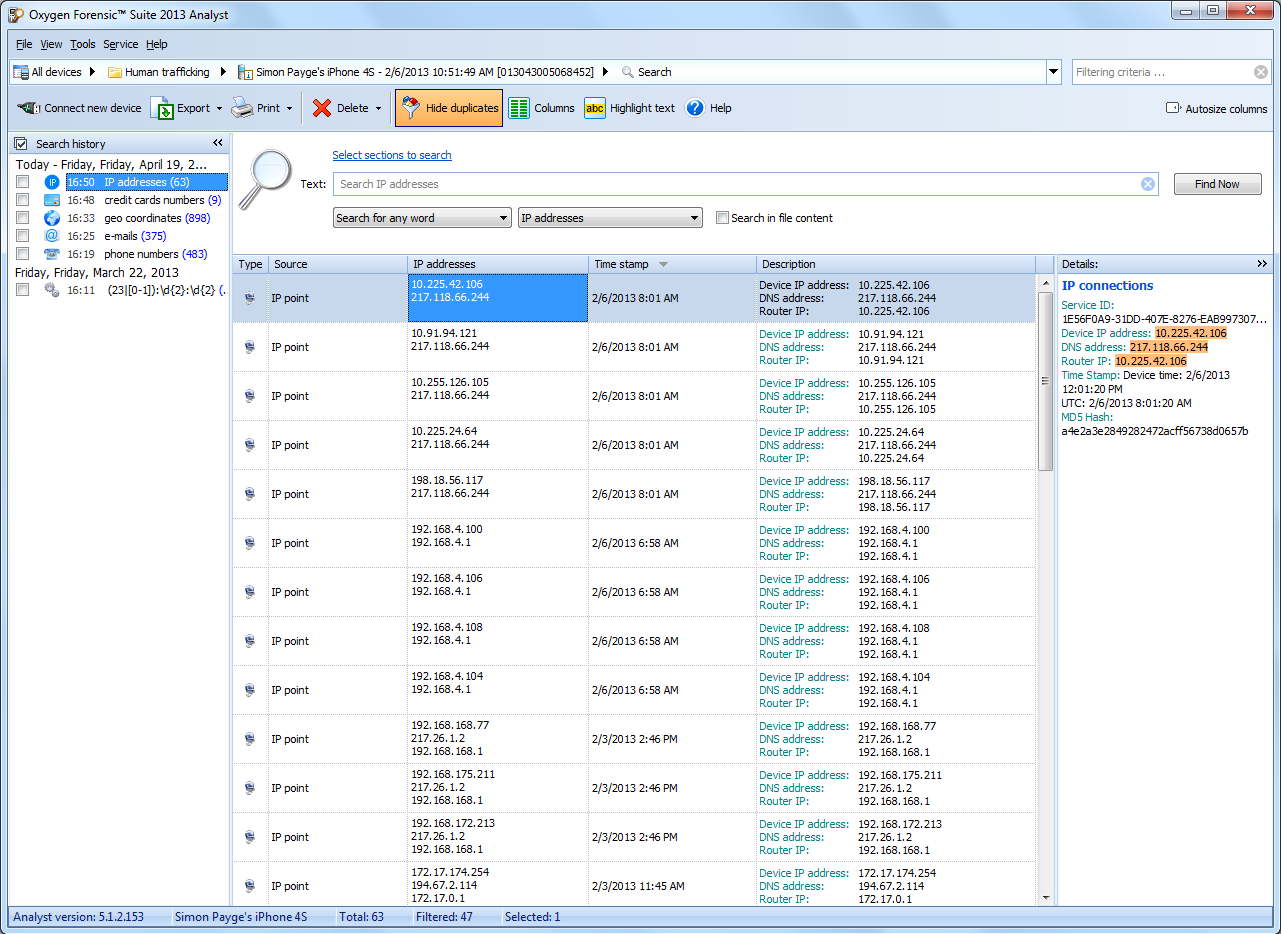Click the Simon Payge's iPhone 4S breadcrumb
The image size is (1281, 934).
[x=416, y=72]
